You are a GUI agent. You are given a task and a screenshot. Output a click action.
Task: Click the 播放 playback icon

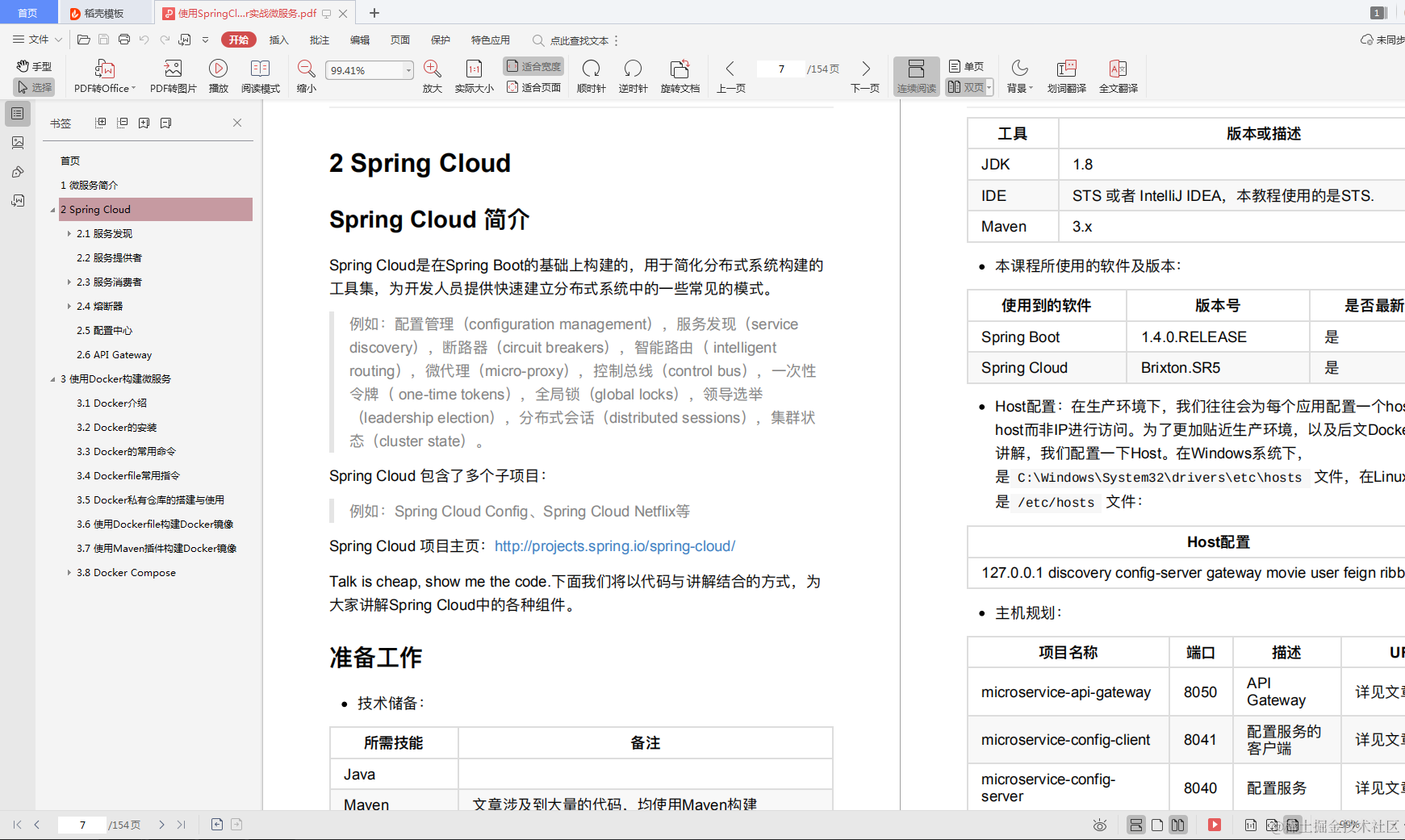pos(218,75)
